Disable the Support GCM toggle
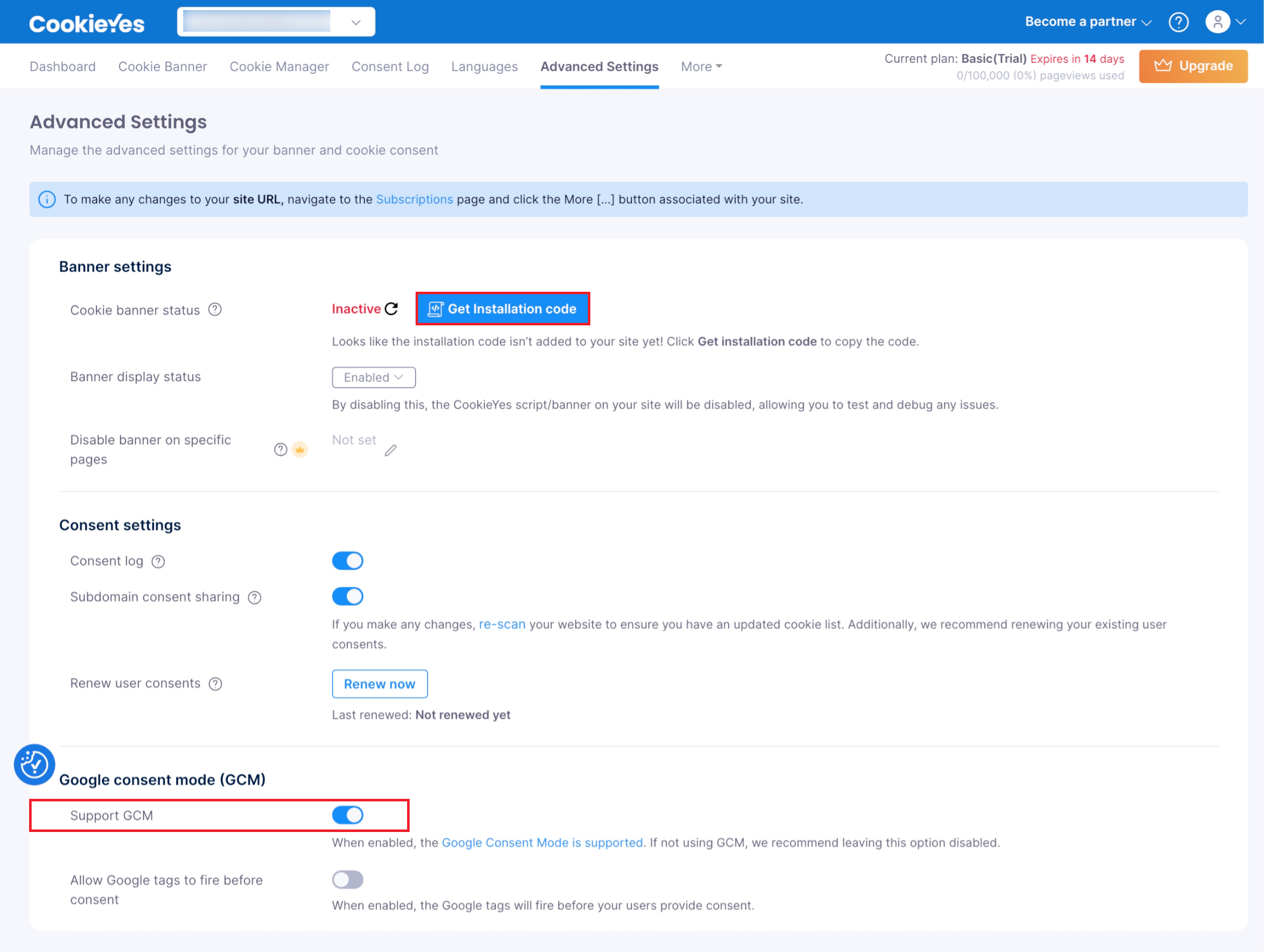This screenshot has width=1264, height=952. (x=347, y=815)
